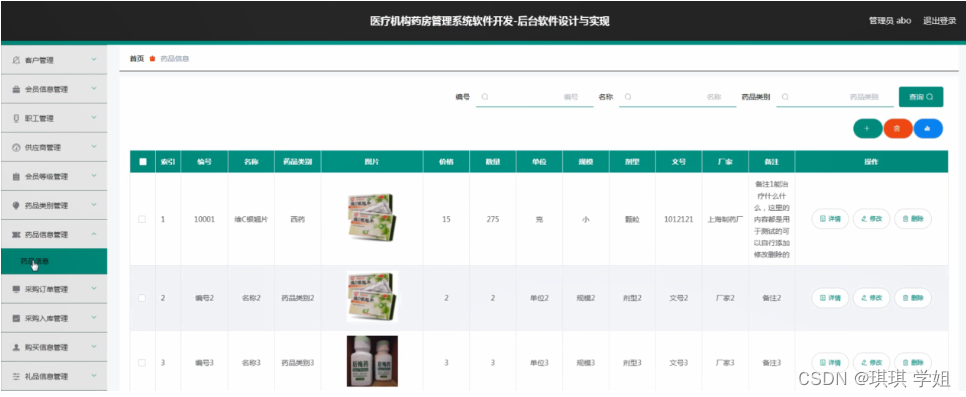Click 删除 for row 编号2
The width and height of the screenshot is (966, 397).
pyautogui.click(x=912, y=298)
